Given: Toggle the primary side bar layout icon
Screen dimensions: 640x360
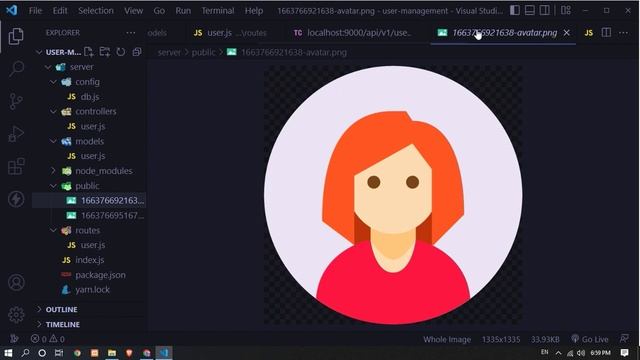Looking at the screenshot, I should point(515,10).
